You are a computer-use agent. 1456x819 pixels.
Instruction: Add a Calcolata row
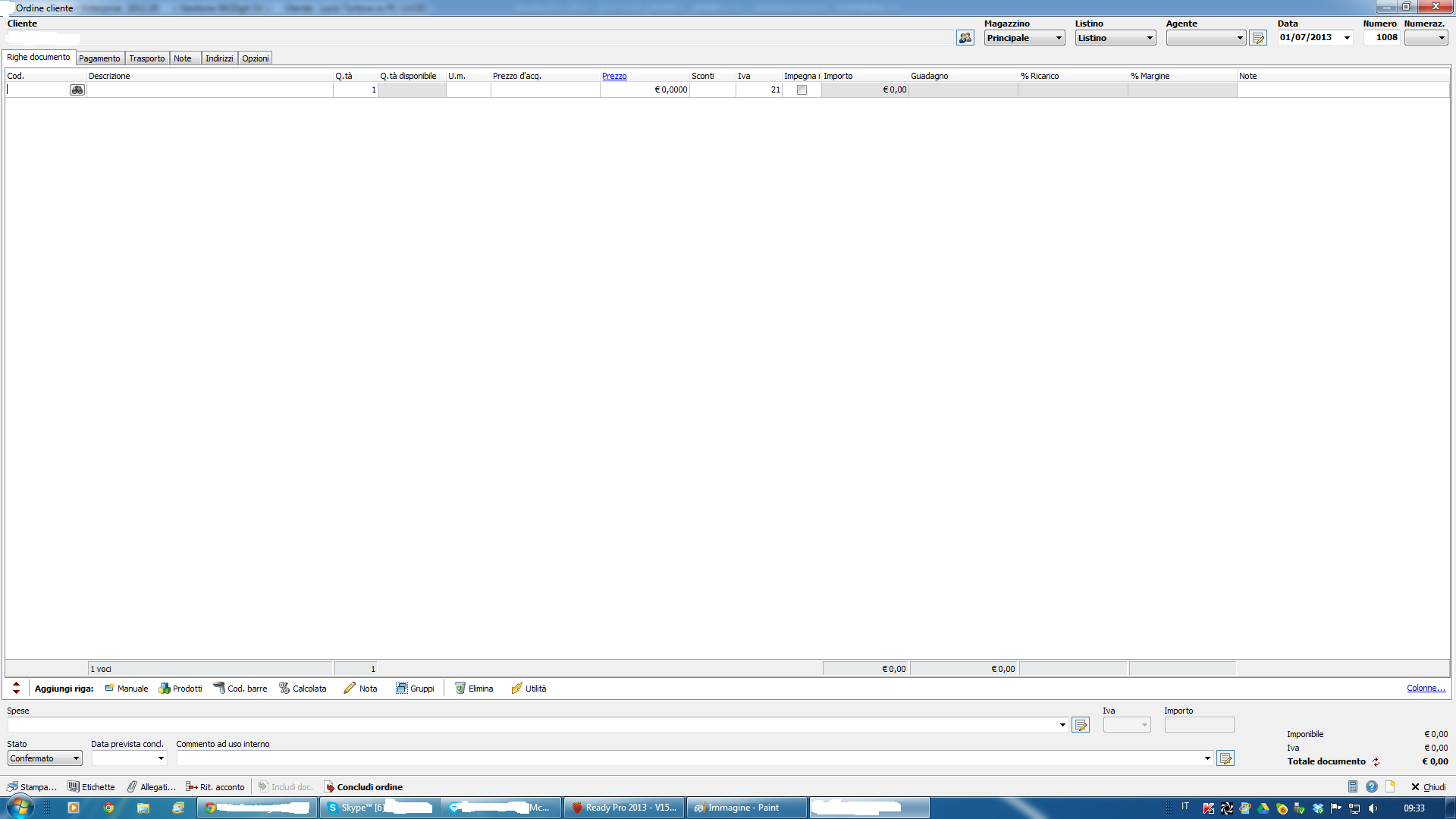pos(302,689)
